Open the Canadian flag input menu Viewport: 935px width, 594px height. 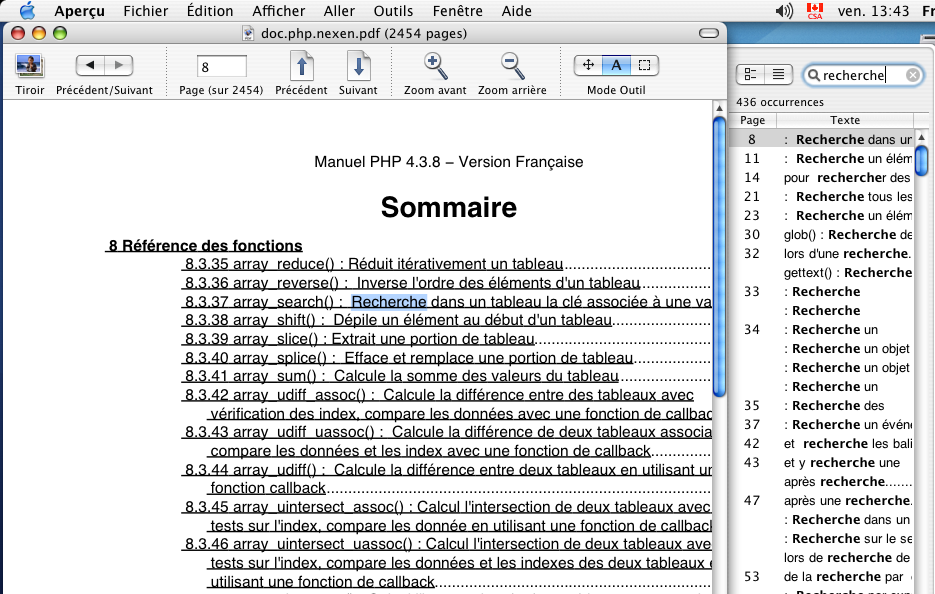[815, 11]
